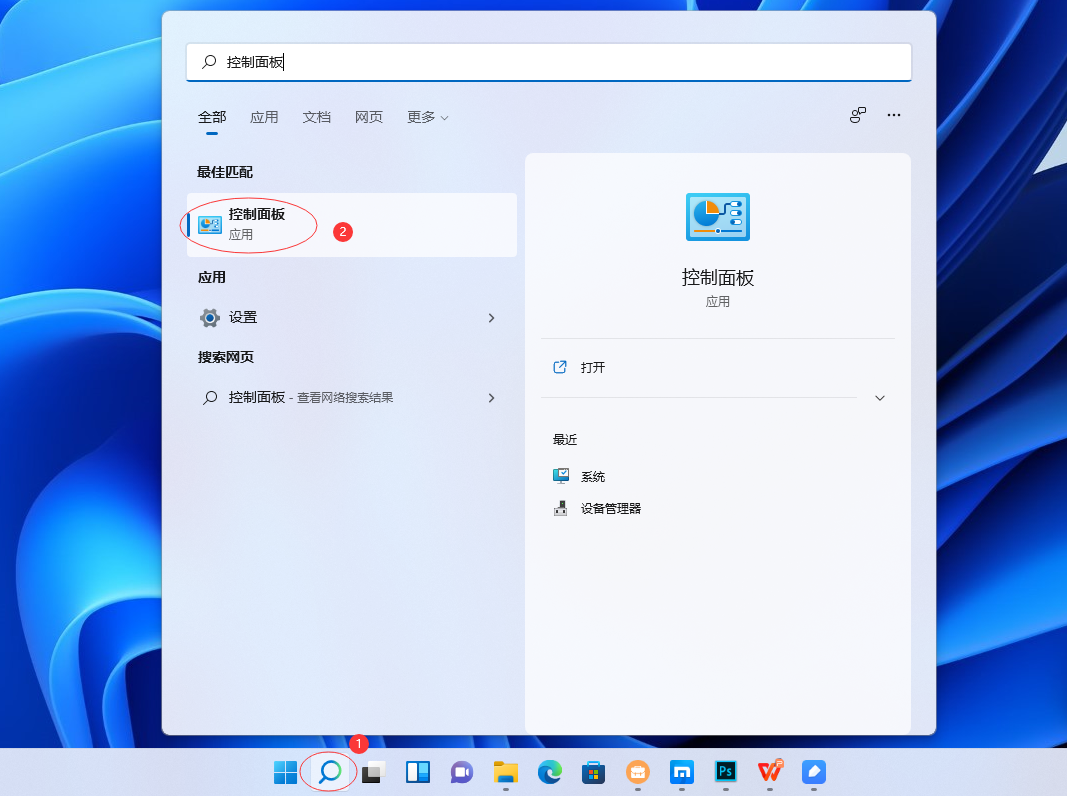Open File Explorer from the taskbar
The height and width of the screenshot is (796, 1067).
505,772
